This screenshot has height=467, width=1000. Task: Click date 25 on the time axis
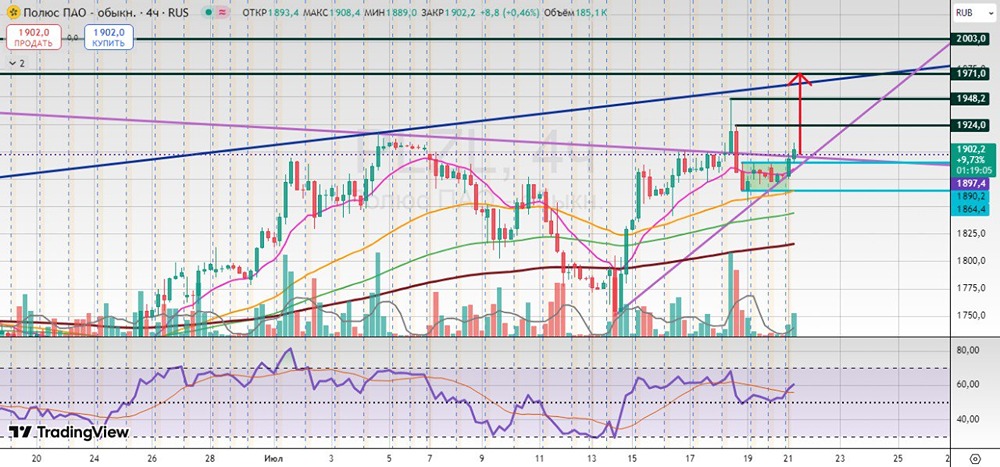[x=898, y=458]
